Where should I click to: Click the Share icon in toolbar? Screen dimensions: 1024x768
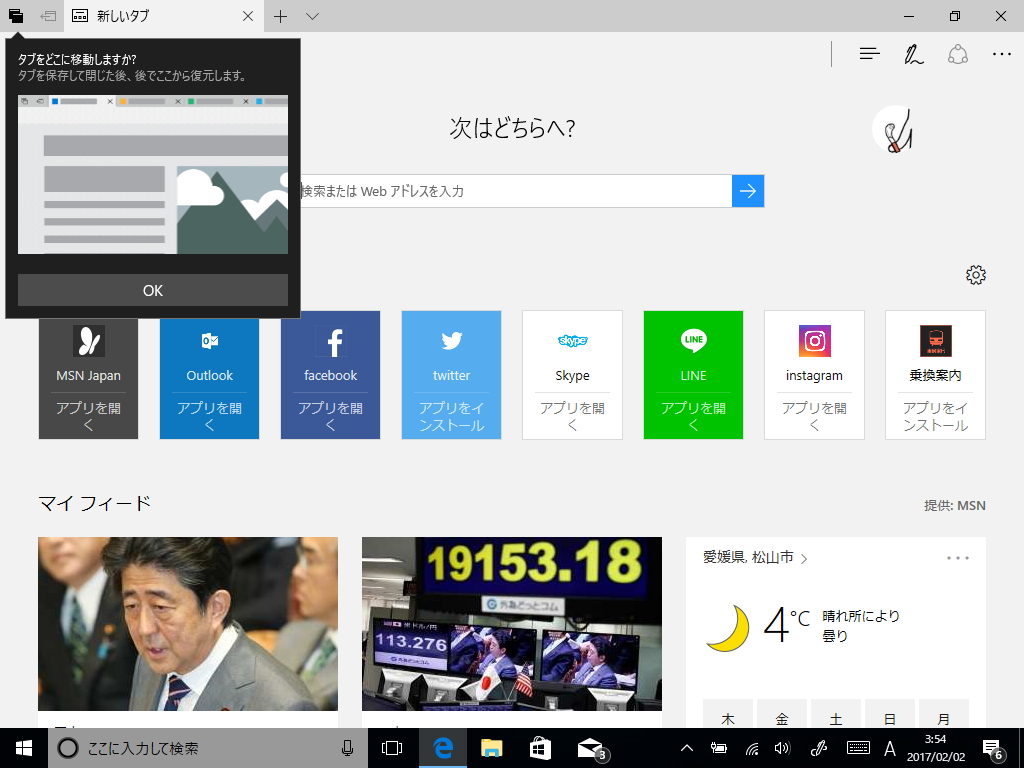point(957,54)
